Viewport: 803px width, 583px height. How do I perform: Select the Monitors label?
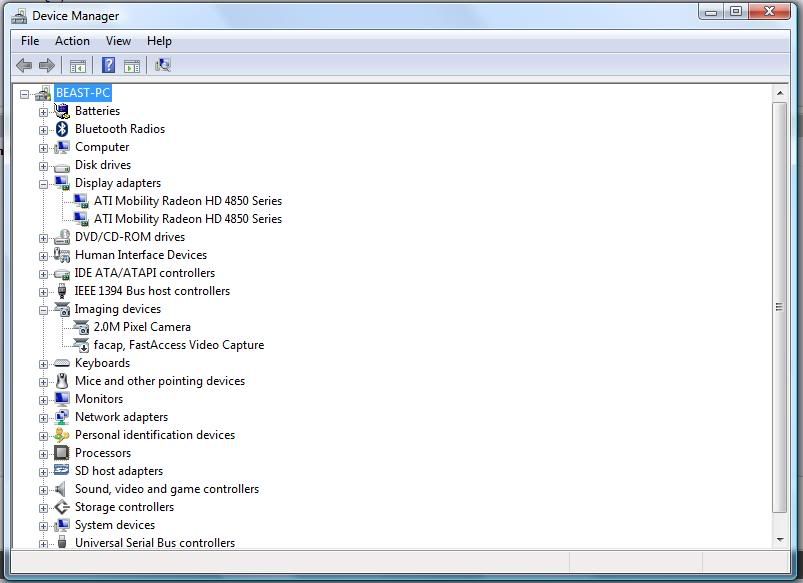(99, 399)
